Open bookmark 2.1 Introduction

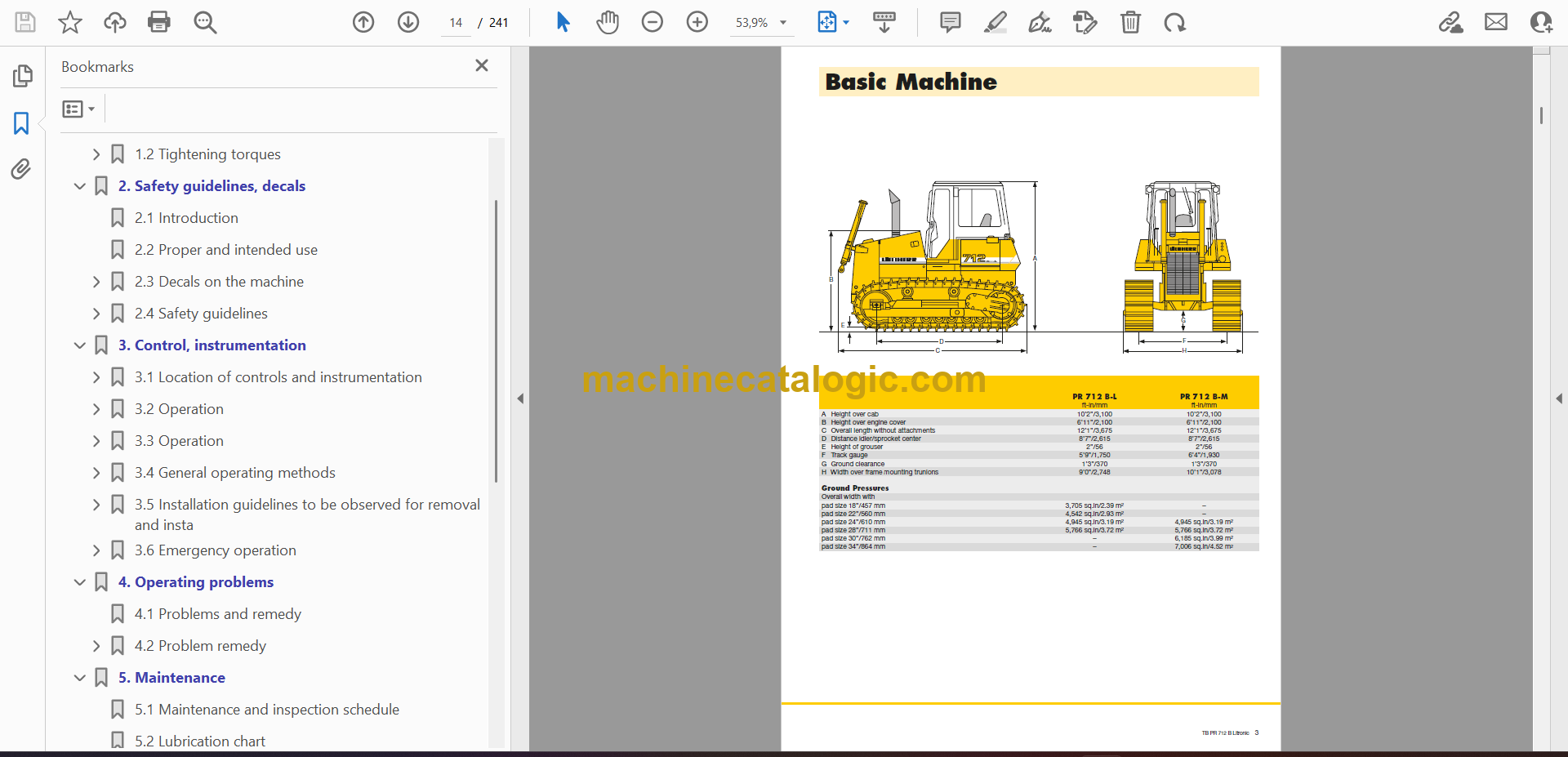tap(186, 218)
